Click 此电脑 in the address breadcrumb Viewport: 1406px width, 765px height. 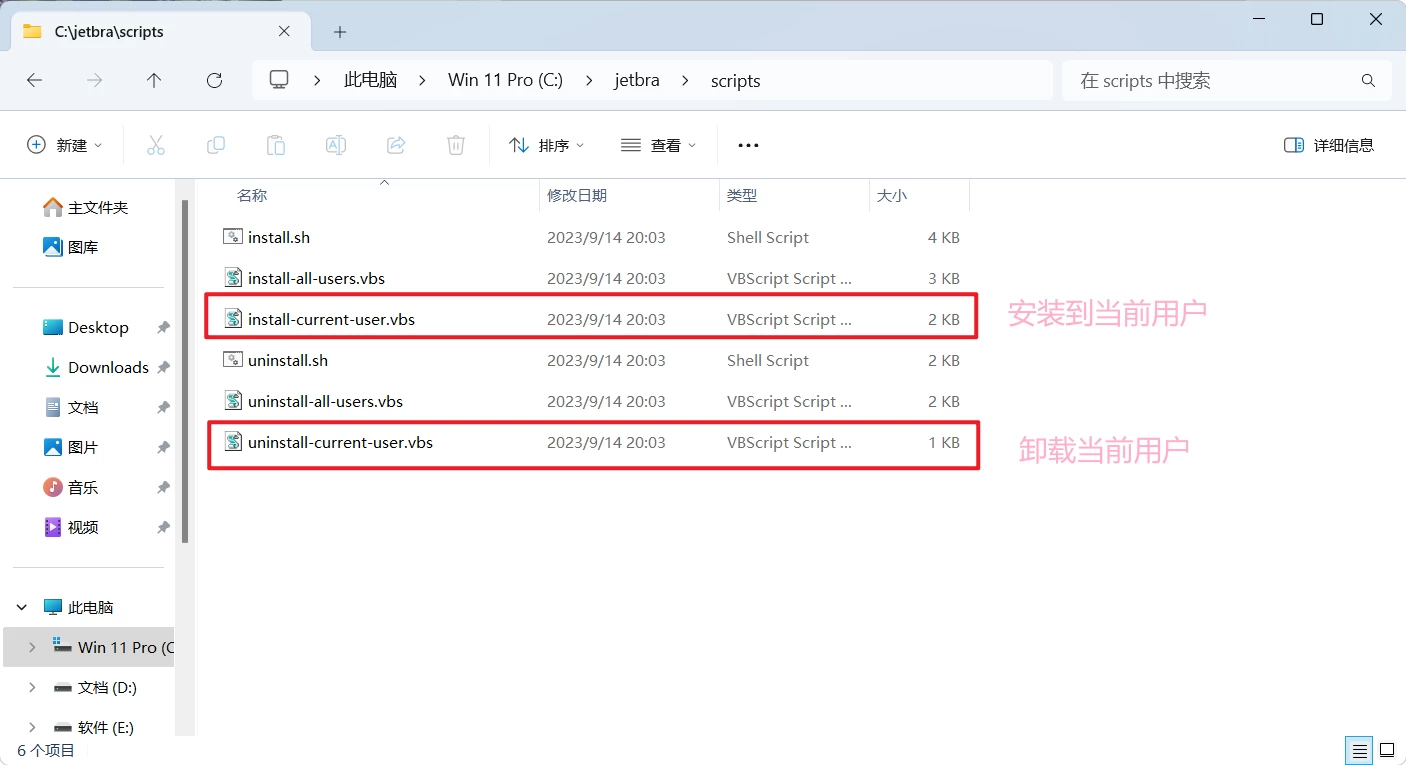(x=370, y=81)
